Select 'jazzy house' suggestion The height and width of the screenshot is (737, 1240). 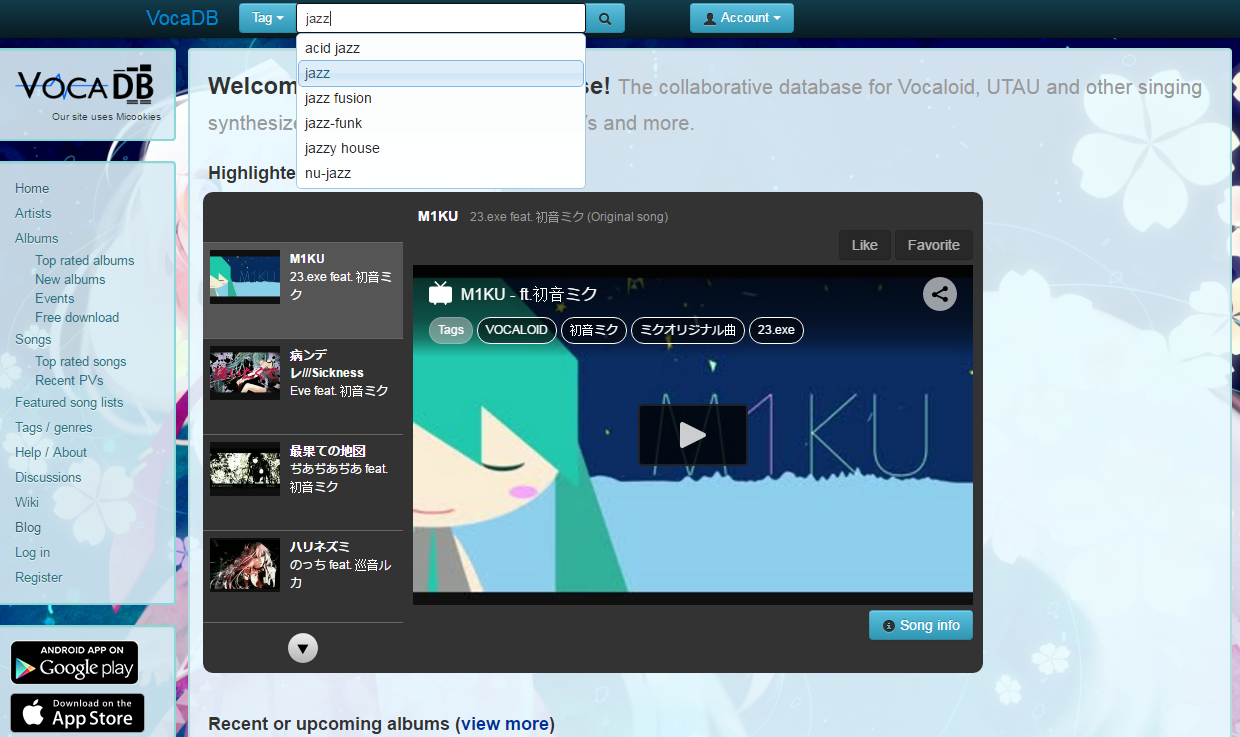[441, 148]
